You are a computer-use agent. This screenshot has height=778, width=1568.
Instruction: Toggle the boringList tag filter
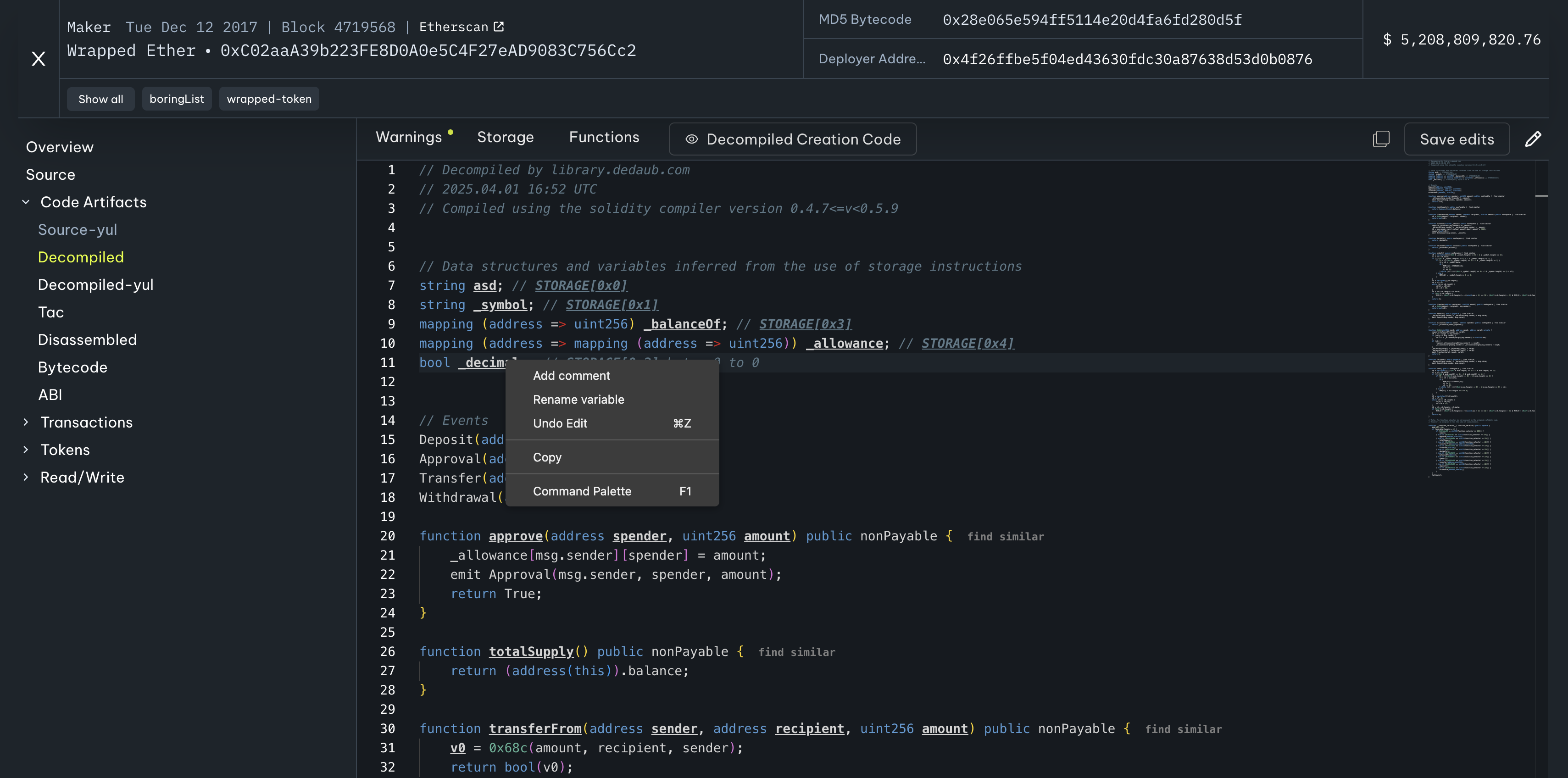tap(177, 99)
